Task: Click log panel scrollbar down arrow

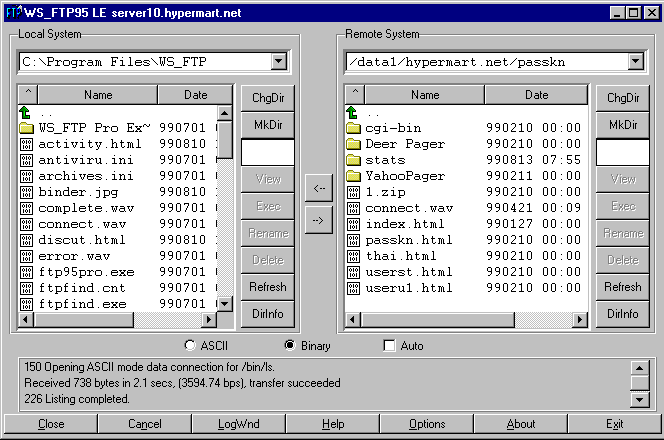Action: pyautogui.click(x=639, y=400)
